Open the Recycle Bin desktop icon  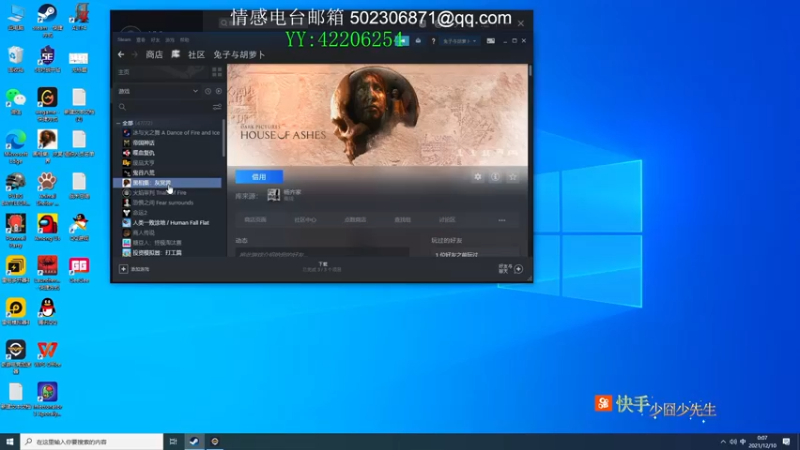point(16,59)
